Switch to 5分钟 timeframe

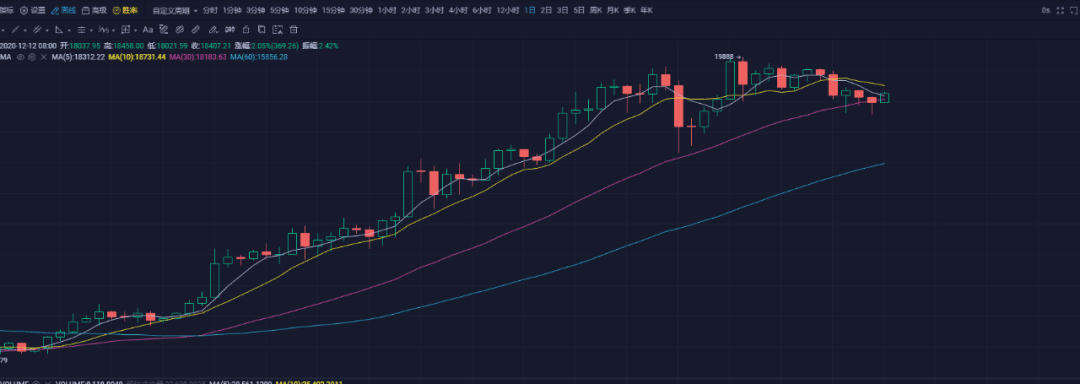point(279,10)
